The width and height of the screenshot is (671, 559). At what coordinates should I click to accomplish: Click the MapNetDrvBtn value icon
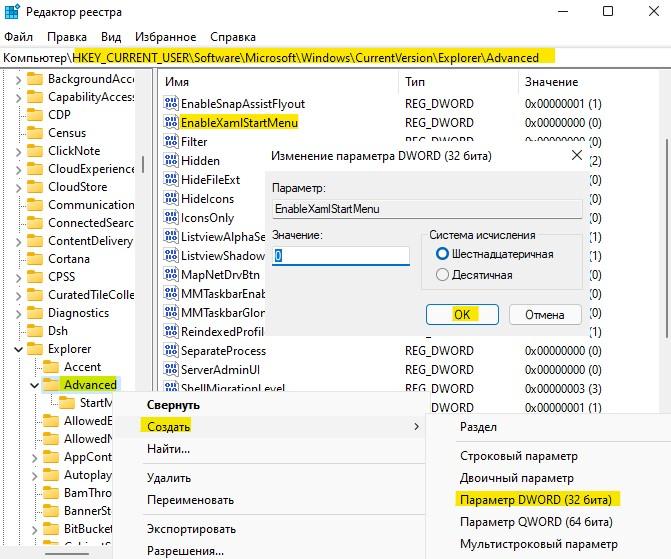tap(171, 274)
